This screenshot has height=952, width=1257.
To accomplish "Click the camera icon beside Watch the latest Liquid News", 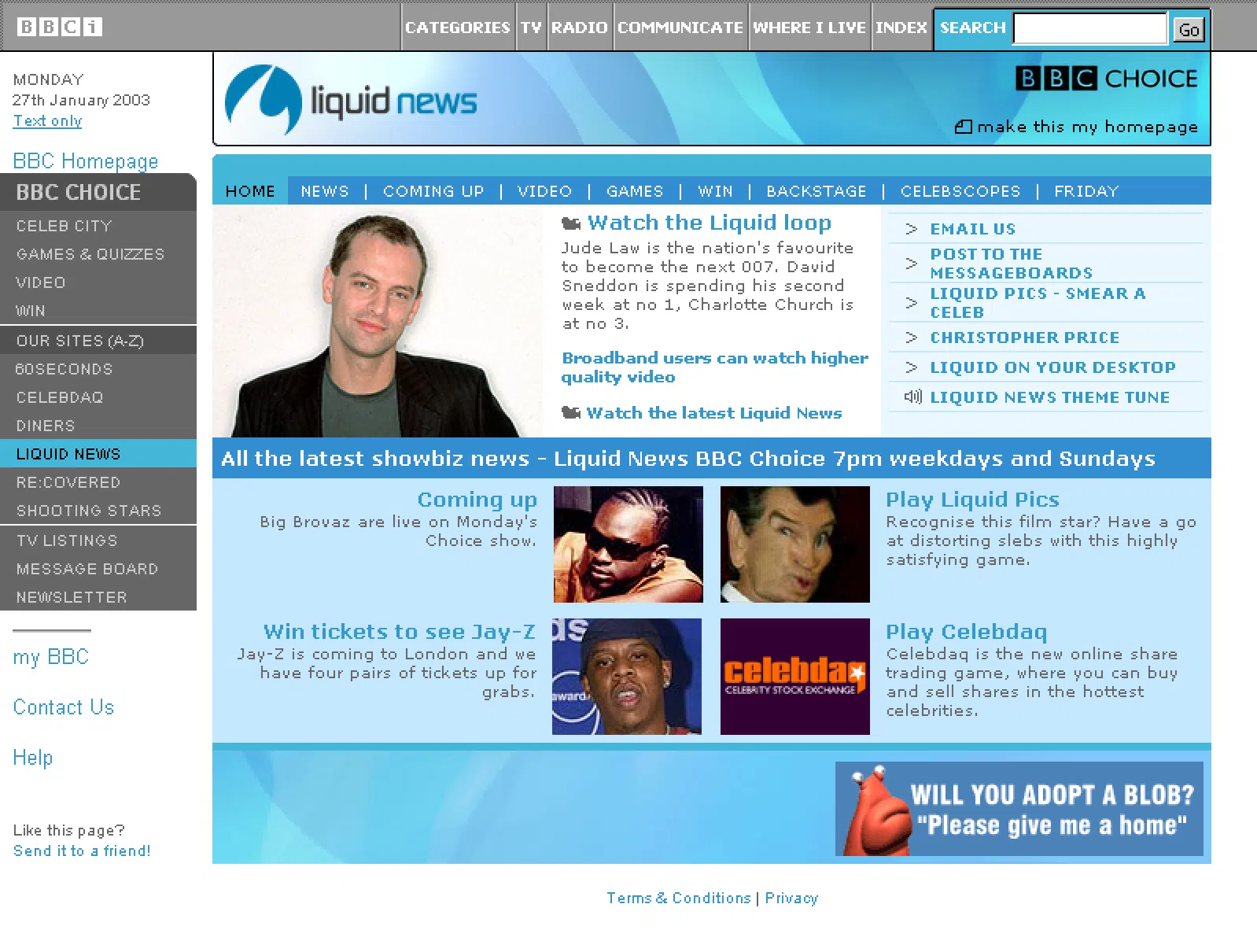I will 571,413.
